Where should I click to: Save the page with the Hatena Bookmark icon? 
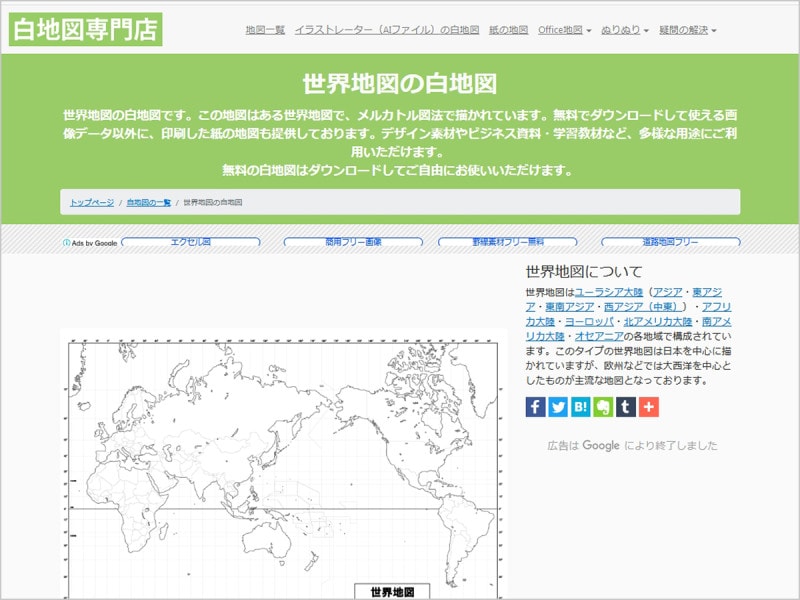click(x=581, y=407)
